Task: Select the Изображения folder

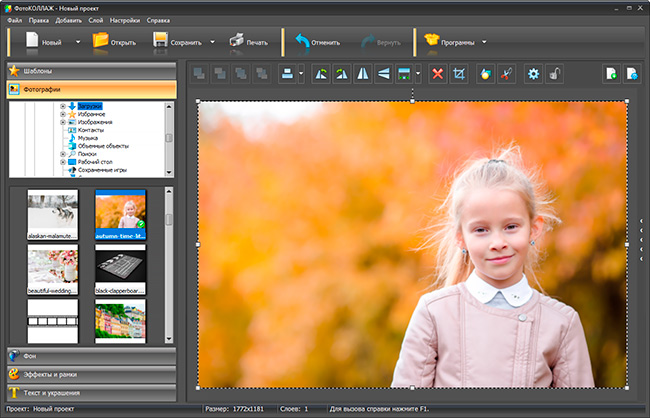Action: coord(95,122)
